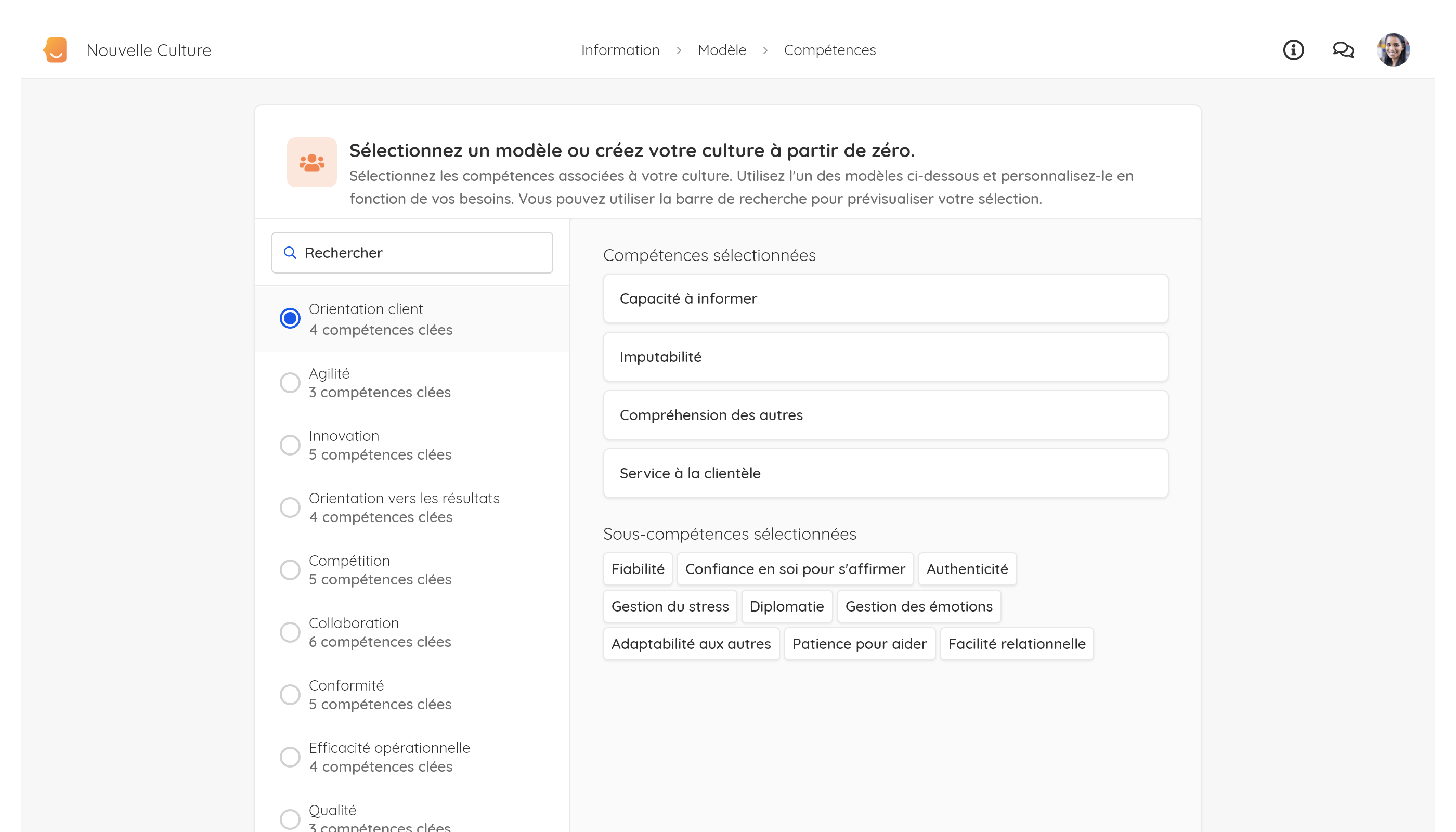This screenshot has height=832, width=1456.
Task: Open the info circle icon
Action: pos(1293,50)
